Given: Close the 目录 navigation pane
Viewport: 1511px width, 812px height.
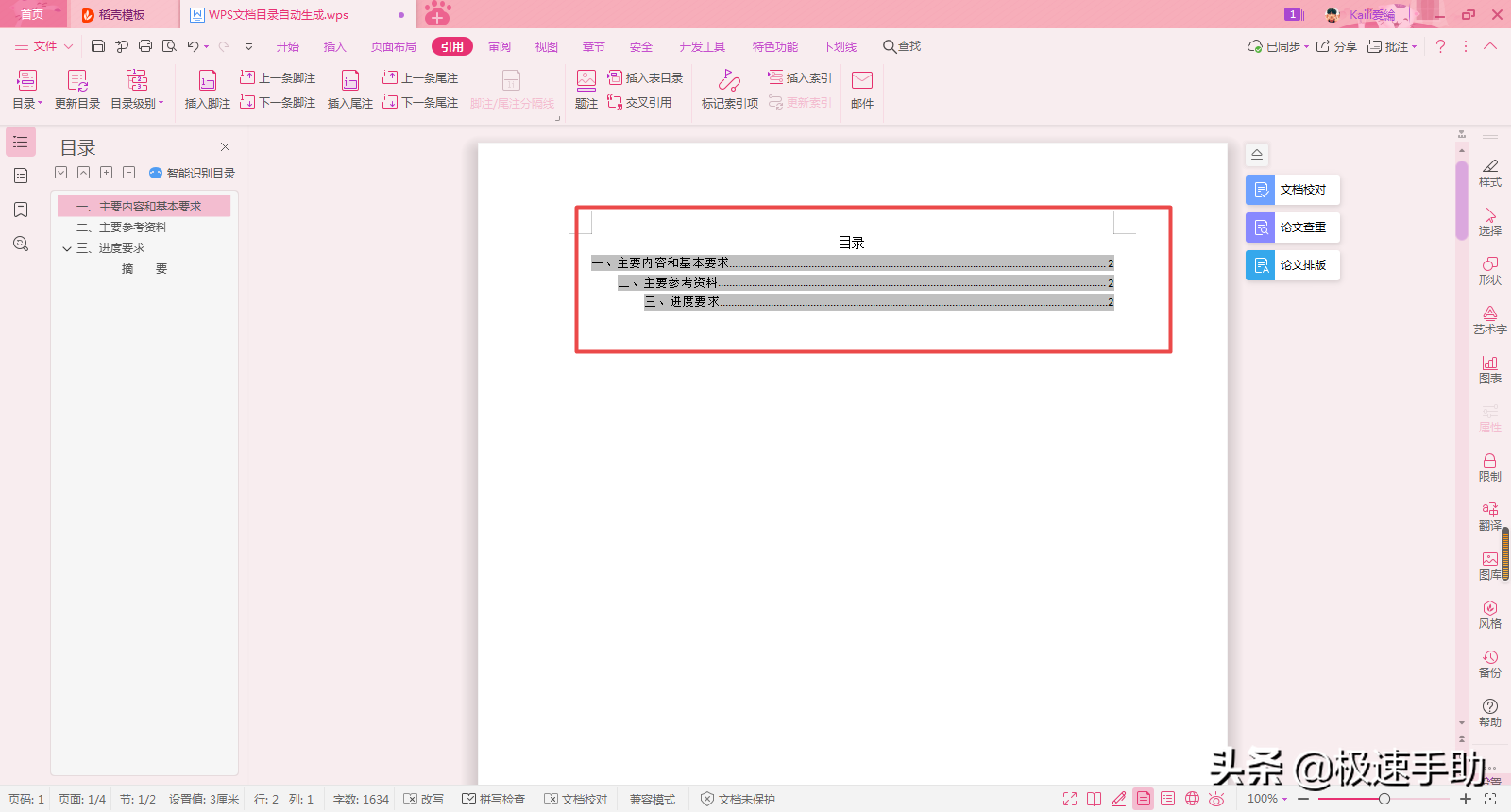Looking at the screenshot, I should click(x=225, y=146).
